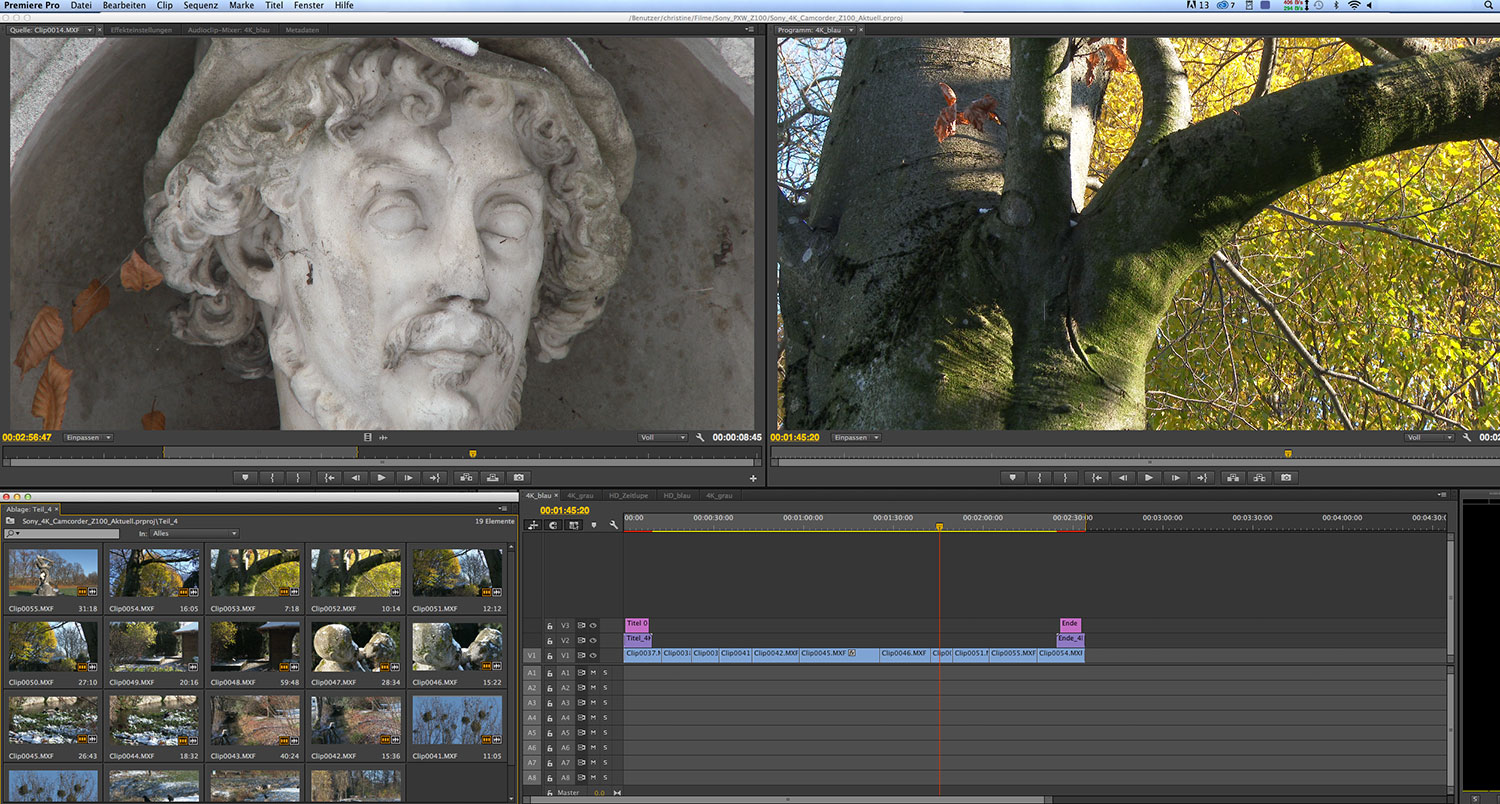Mute audio track A1
The height and width of the screenshot is (804, 1500).
click(593, 673)
